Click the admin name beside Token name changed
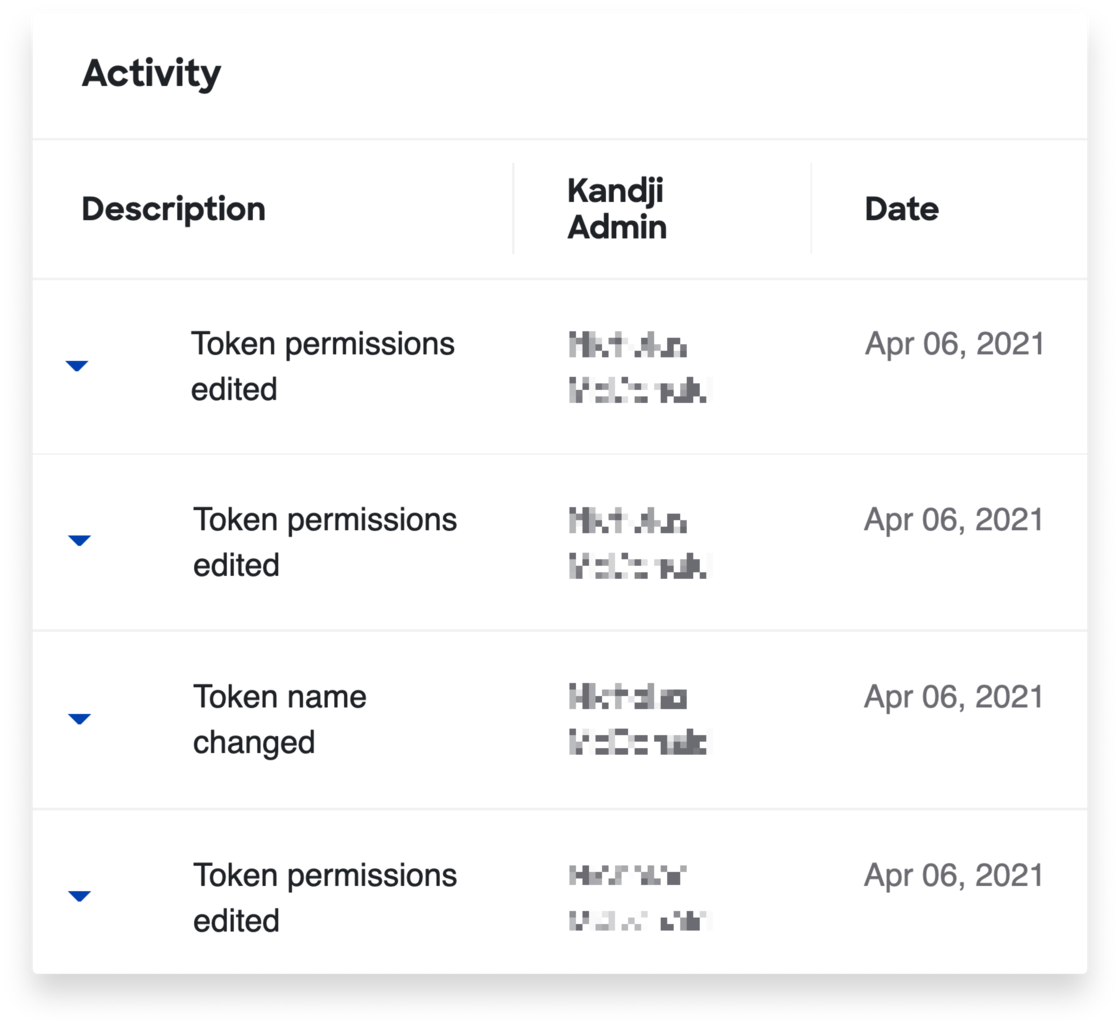The width and height of the screenshot is (1120, 1026). 633,719
